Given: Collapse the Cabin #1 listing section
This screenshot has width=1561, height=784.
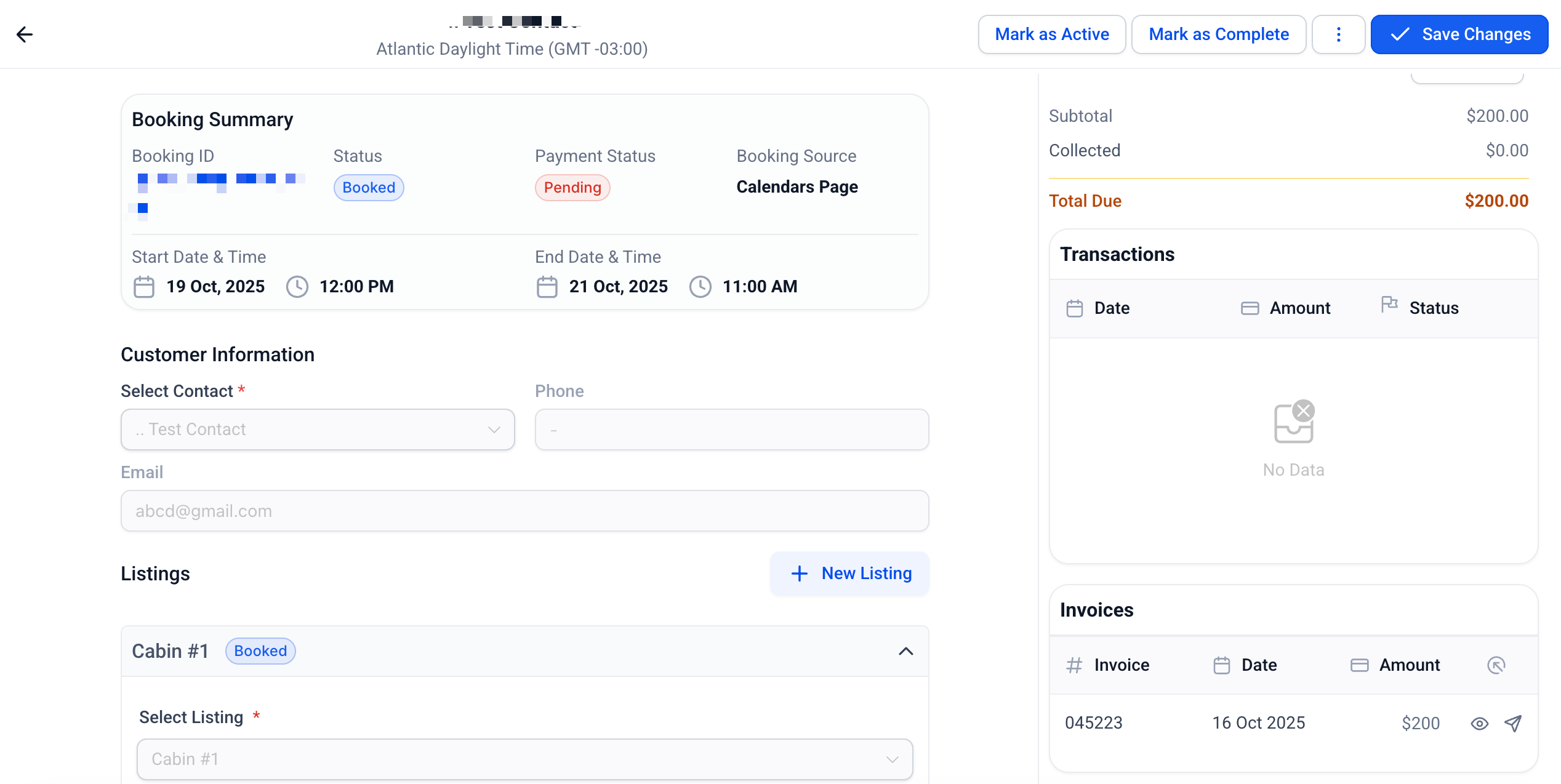Looking at the screenshot, I should click(905, 651).
